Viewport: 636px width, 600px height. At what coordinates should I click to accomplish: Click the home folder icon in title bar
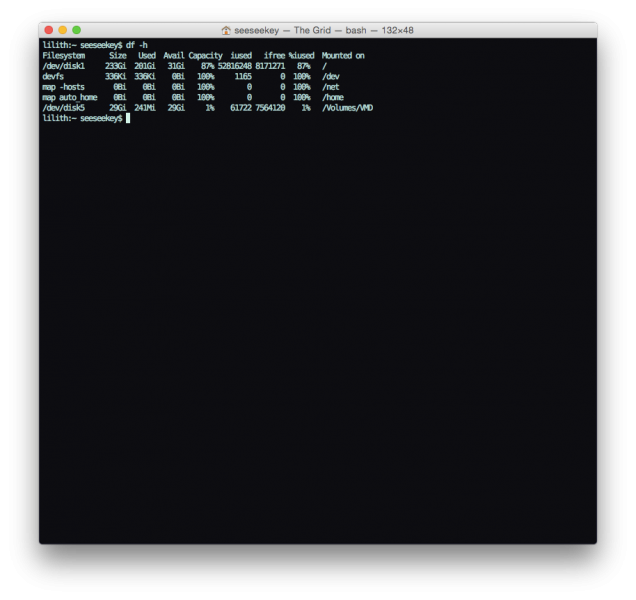pos(226,31)
